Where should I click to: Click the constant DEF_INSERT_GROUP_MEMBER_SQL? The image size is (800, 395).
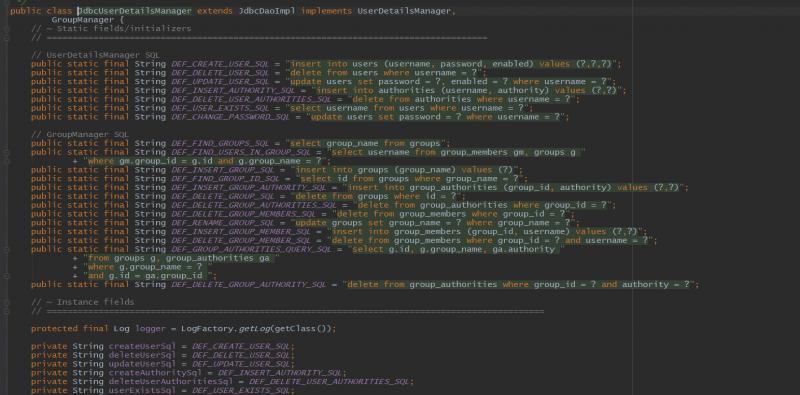click(241, 232)
